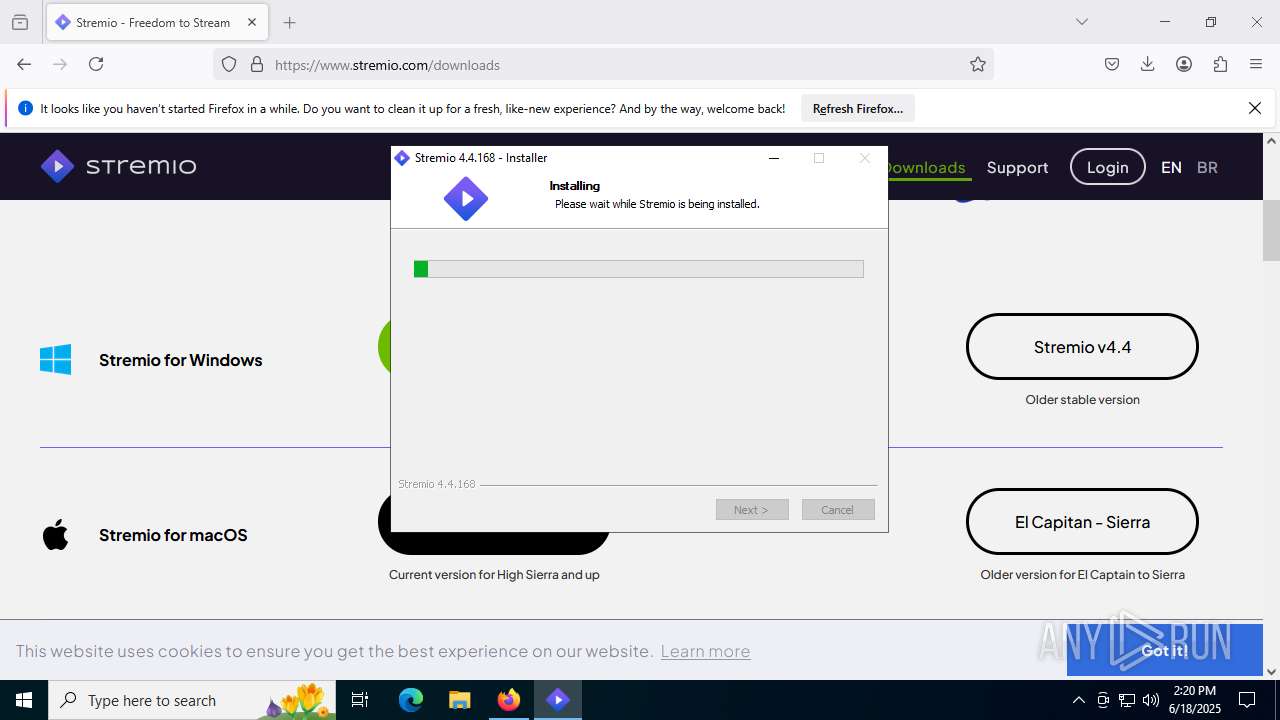Open the Support menu item
Image resolution: width=1280 pixels, height=720 pixels.
pyautogui.click(x=1017, y=167)
